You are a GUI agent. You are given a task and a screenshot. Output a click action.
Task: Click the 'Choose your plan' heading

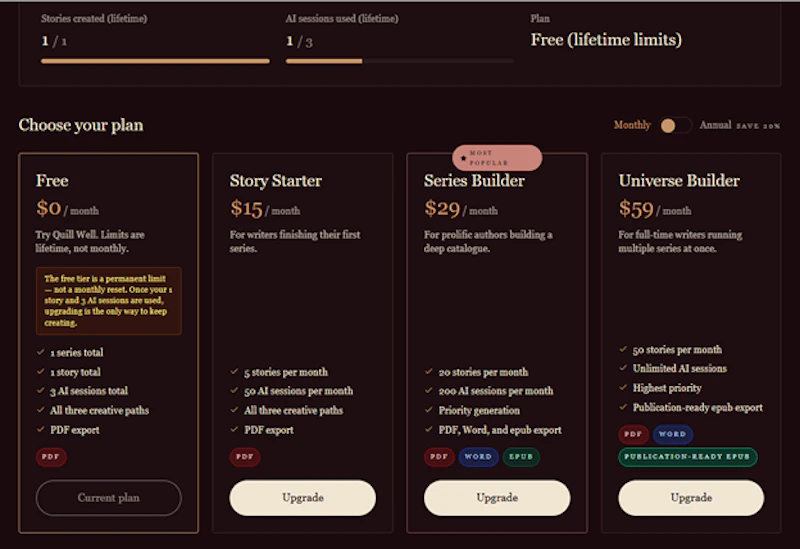click(81, 126)
